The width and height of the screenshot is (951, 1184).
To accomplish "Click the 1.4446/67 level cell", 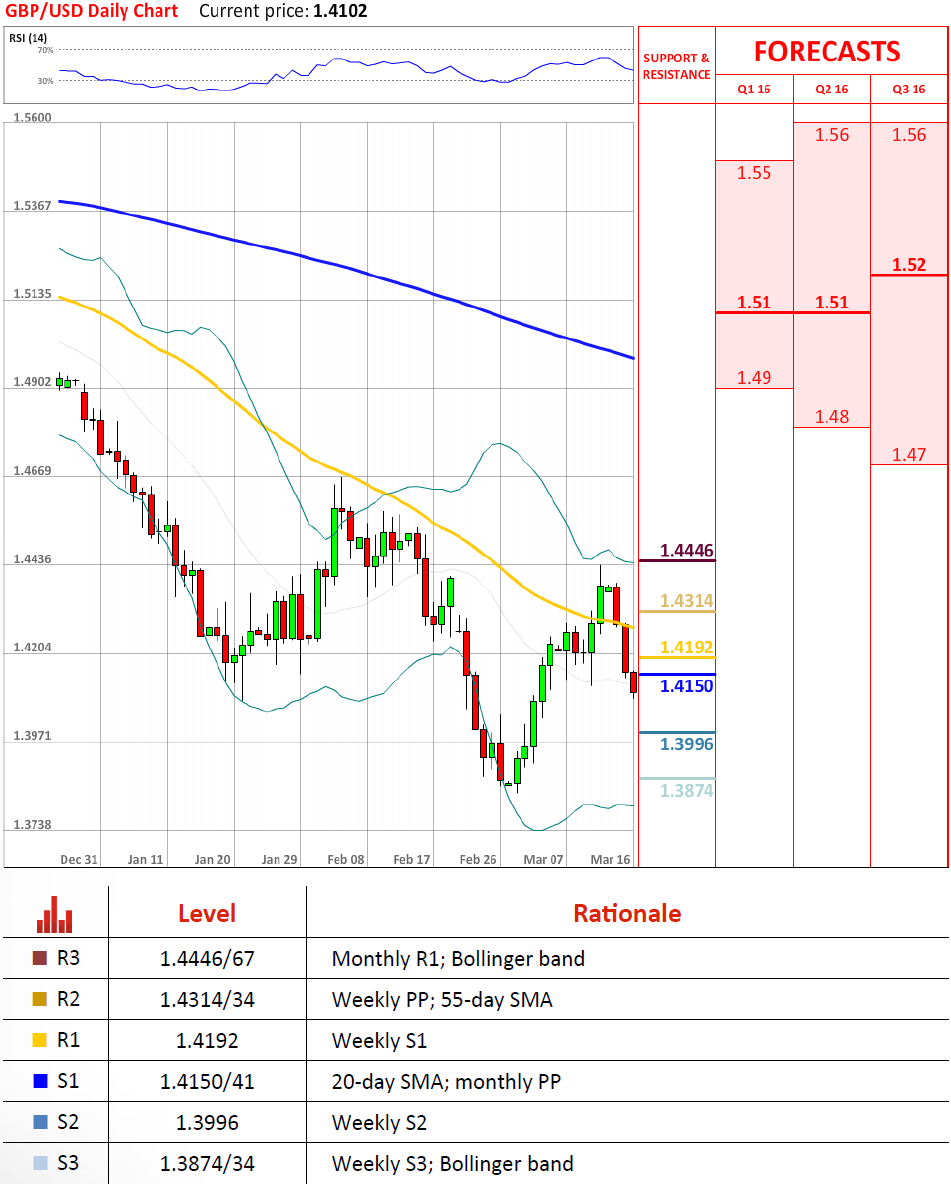I will 207,959.
